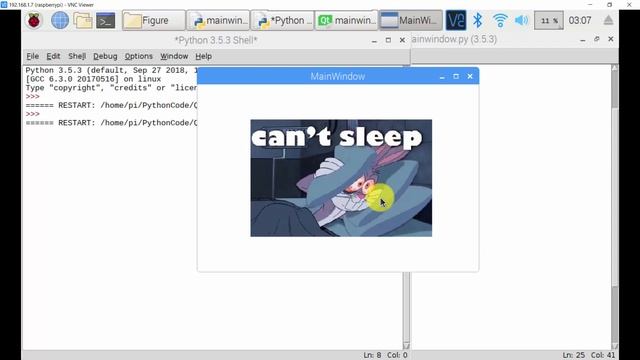Image resolution: width=640 pixels, height=360 pixels.
Task: Click the Ln: 8 Col: 0 status
Action: pos(385,355)
